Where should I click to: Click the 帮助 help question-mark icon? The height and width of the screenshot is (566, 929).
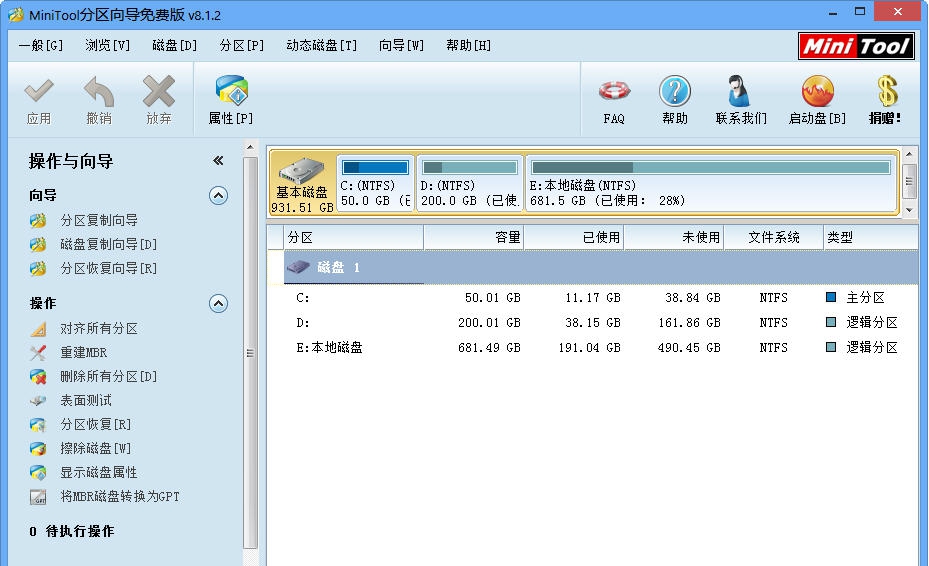click(x=675, y=91)
